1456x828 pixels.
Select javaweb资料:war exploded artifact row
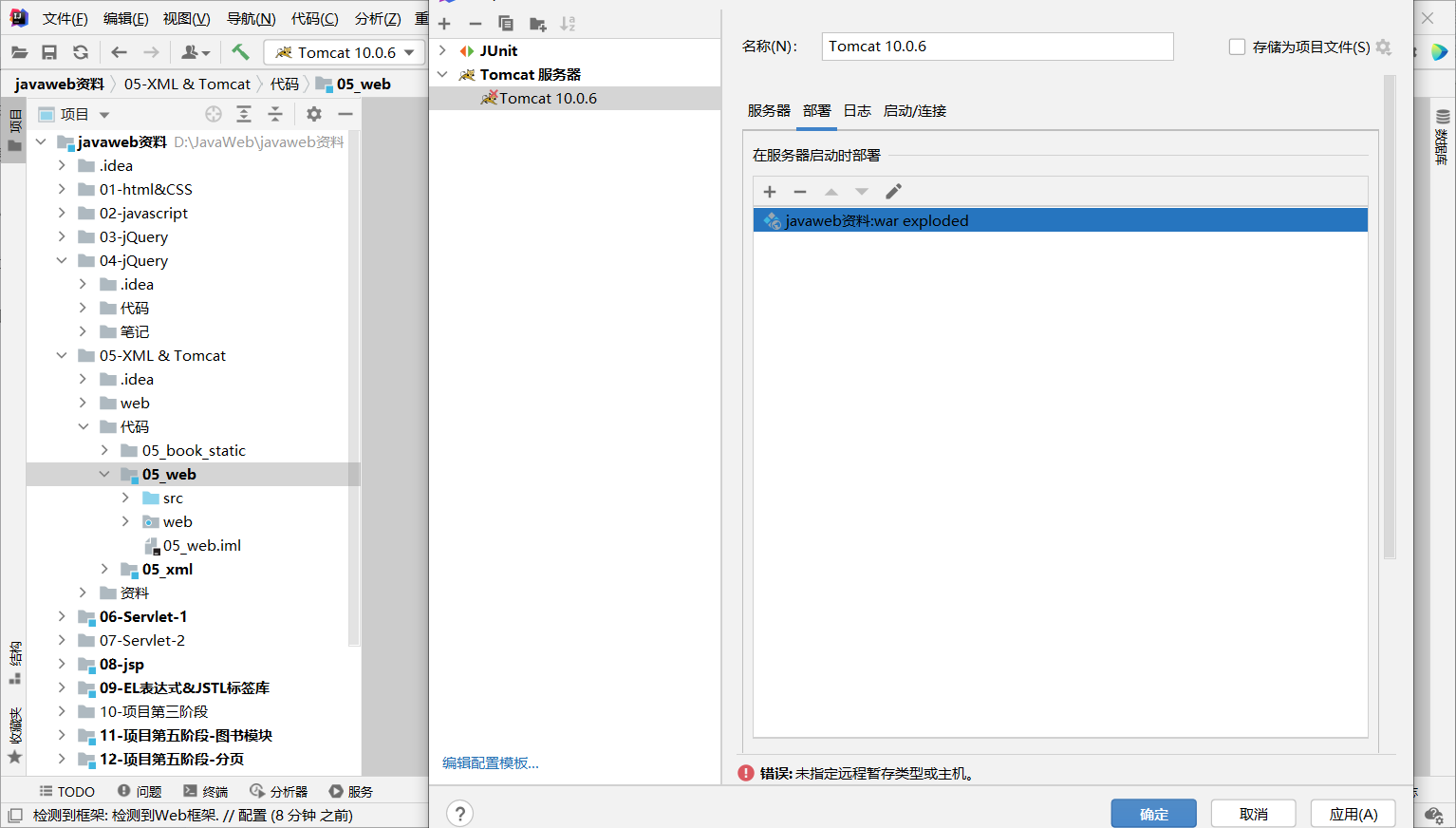pyautogui.click(x=1060, y=220)
